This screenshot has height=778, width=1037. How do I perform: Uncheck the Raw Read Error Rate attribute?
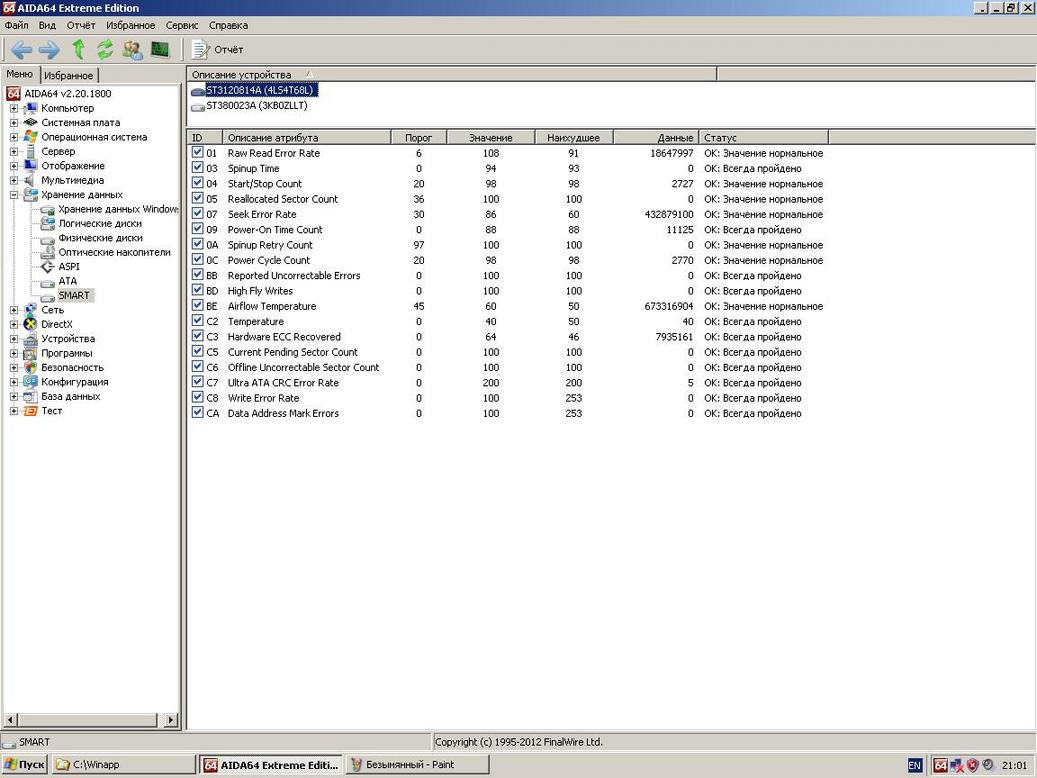197,152
